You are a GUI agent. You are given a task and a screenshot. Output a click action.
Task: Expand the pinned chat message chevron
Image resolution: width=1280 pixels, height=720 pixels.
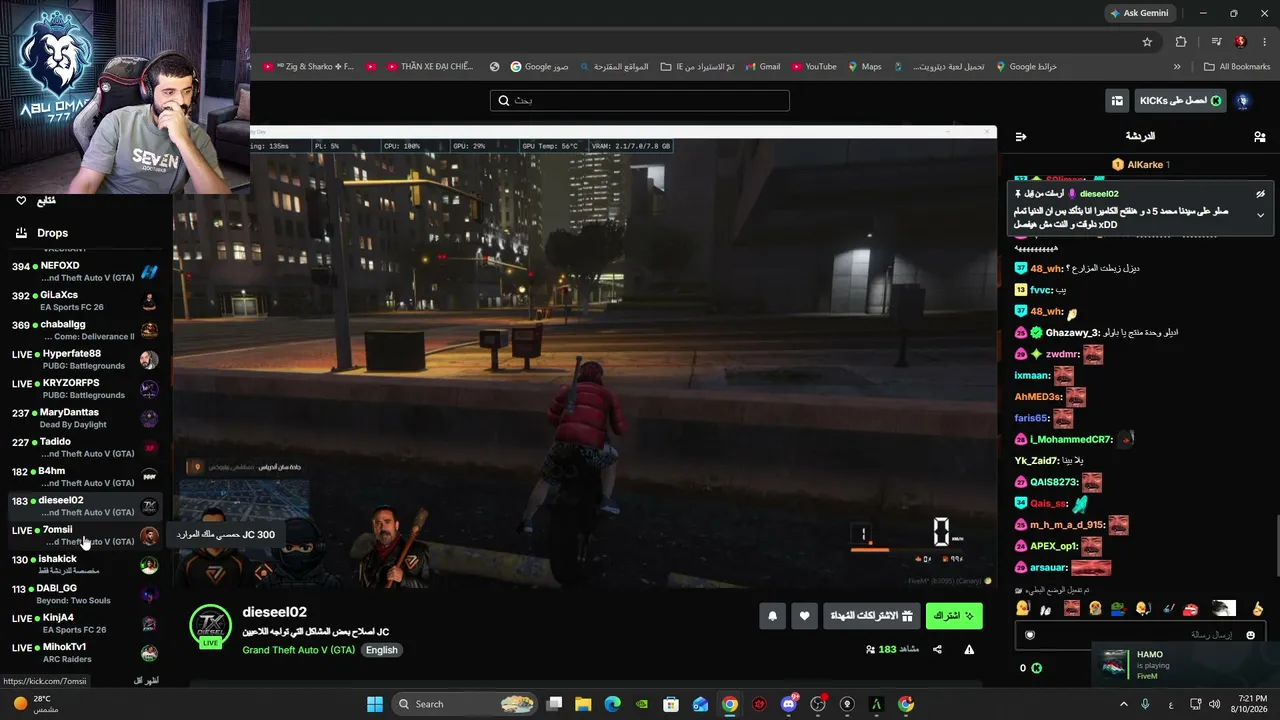tap(1260, 215)
